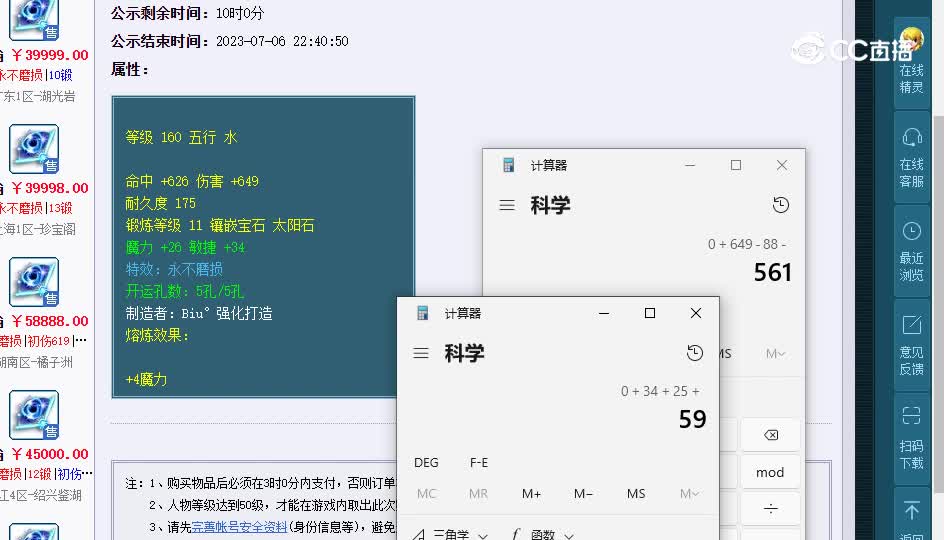
Task: Click MC memory clear in front calculator
Action: point(426,494)
